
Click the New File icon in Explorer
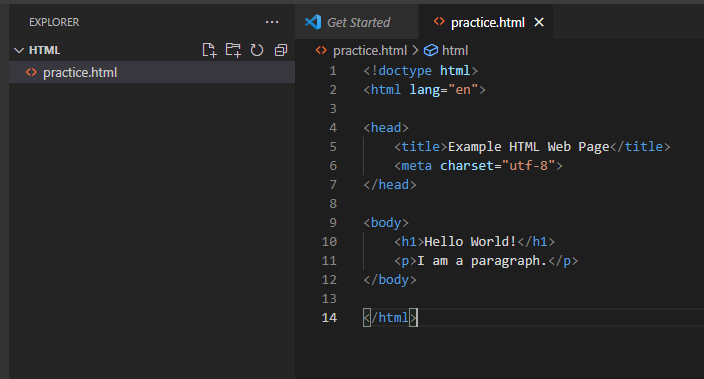click(209, 50)
